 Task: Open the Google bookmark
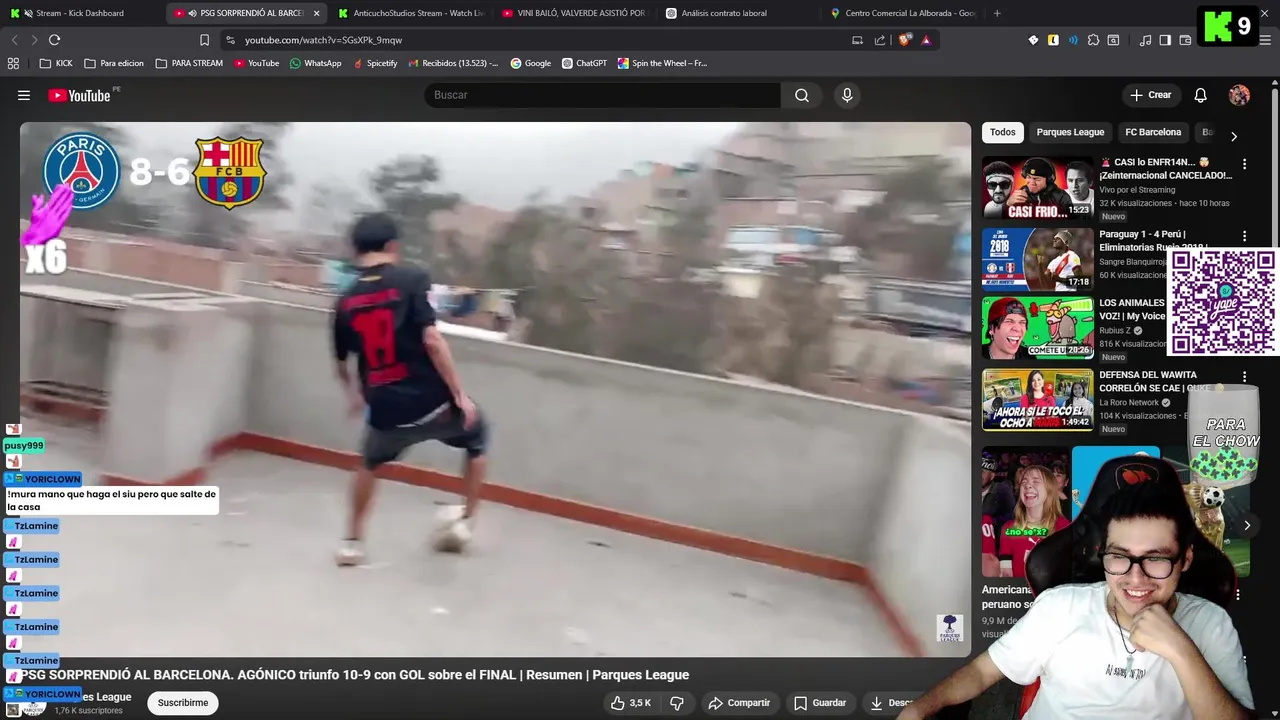click(x=530, y=63)
